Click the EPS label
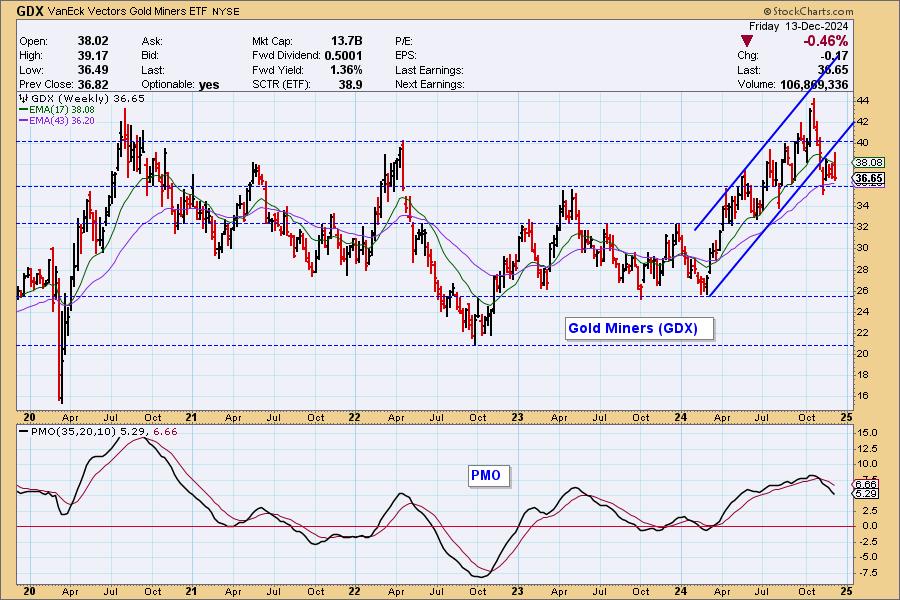 pyautogui.click(x=406, y=55)
